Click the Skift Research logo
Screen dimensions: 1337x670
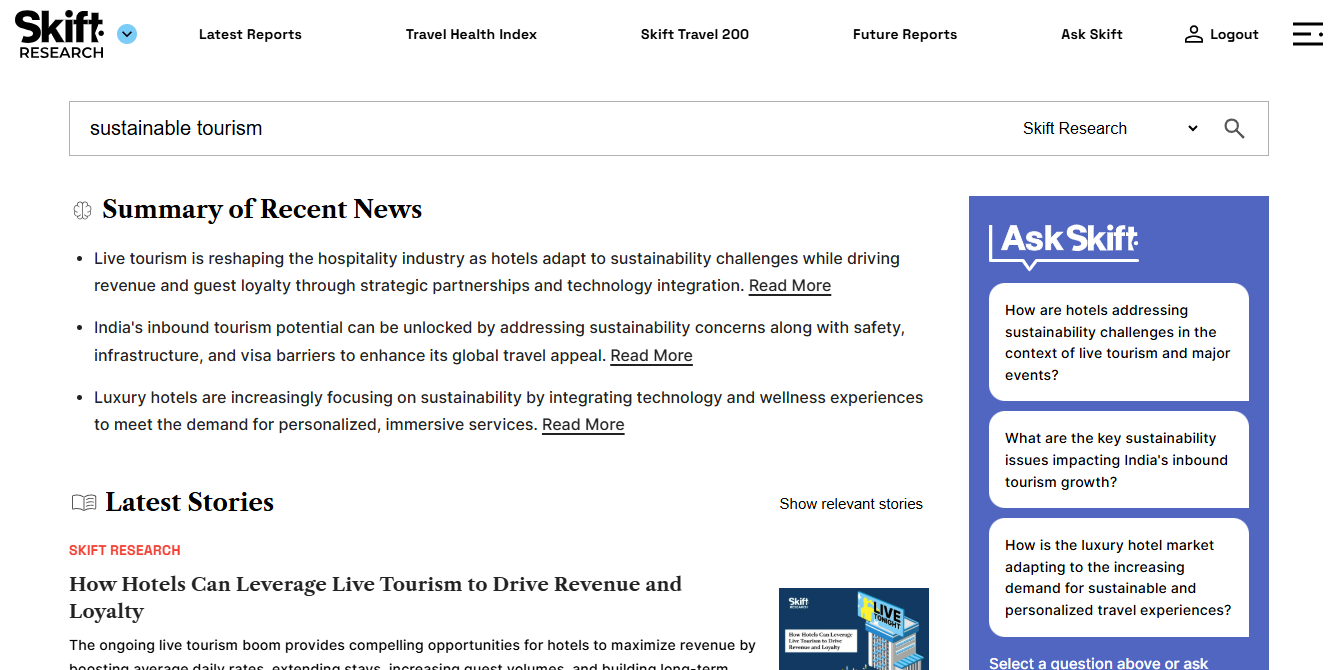pyautogui.click(x=60, y=34)
